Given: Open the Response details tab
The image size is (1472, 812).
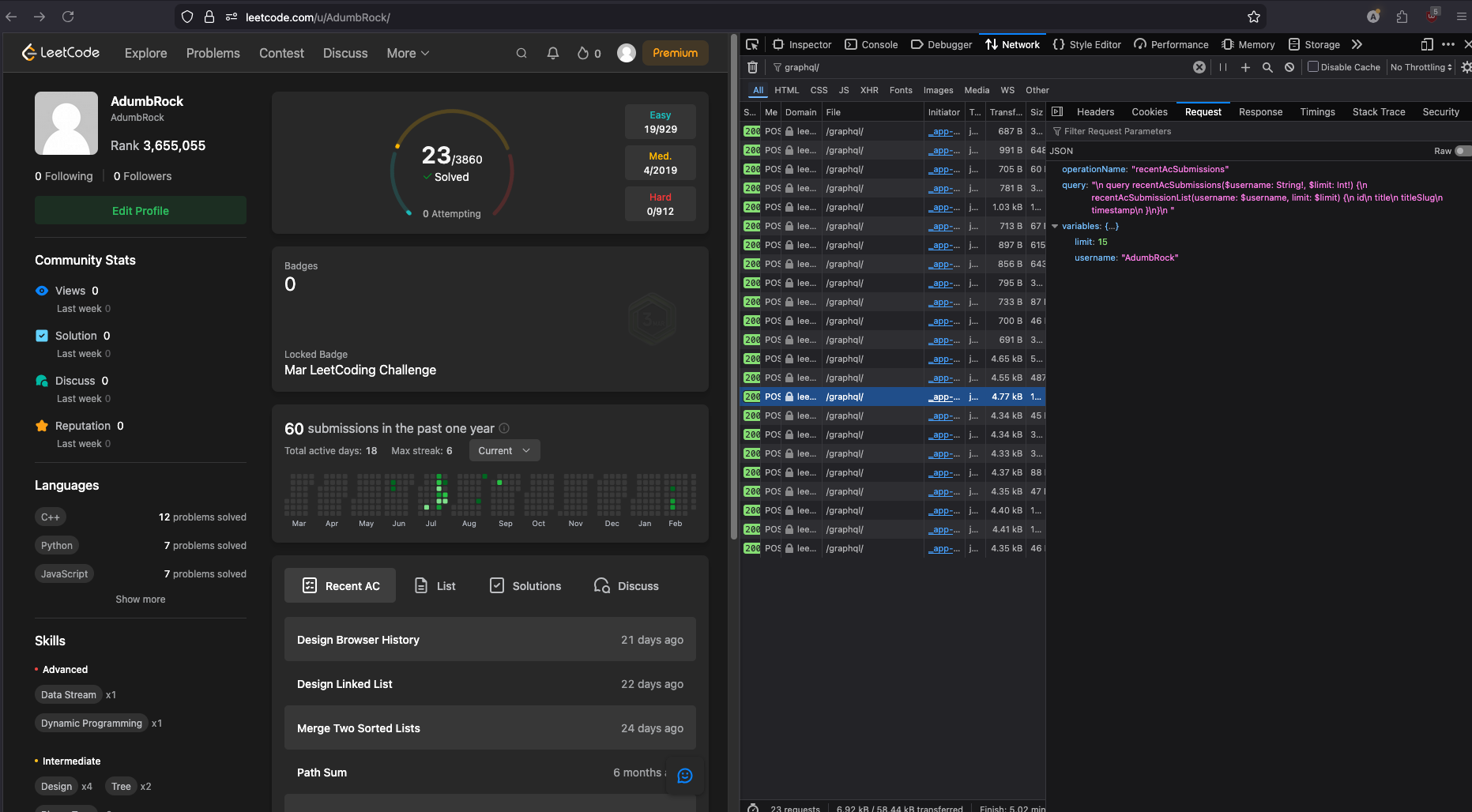Looking at the screenshot, I should pyautogui.click(x=1260, y=111).
